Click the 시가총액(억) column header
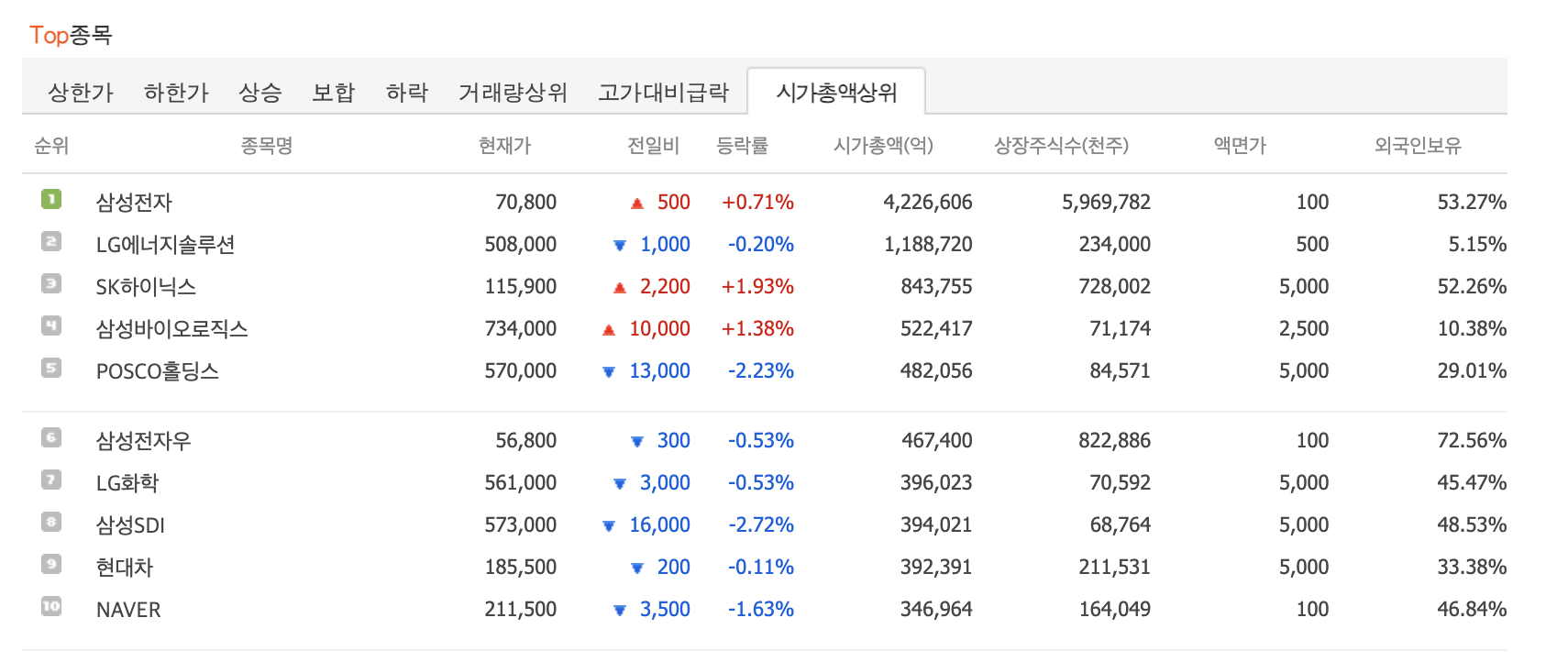The width and height of the screenshot is (1568, 662). (x=883, y=146)
